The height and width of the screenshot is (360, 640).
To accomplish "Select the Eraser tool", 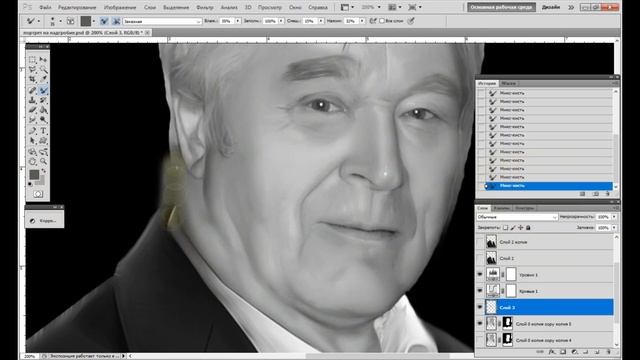I will 33,110.
